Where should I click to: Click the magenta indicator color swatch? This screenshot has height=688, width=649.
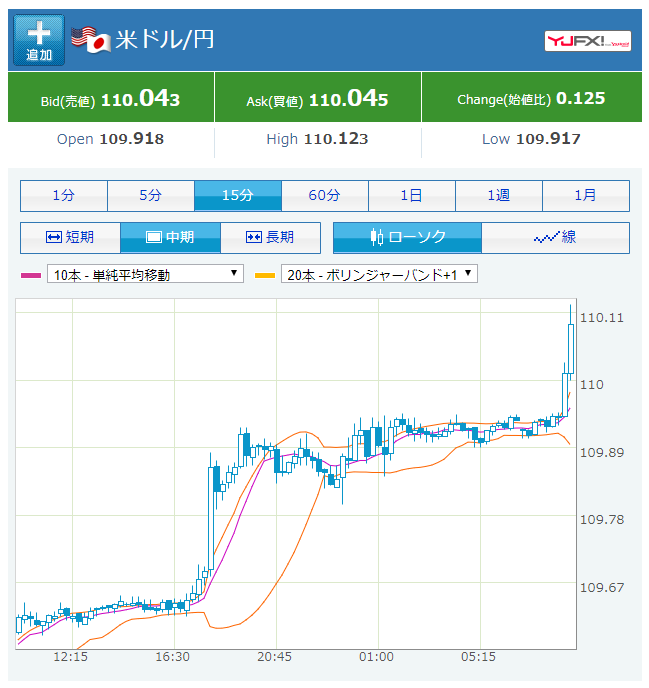[x=31, y=275]
